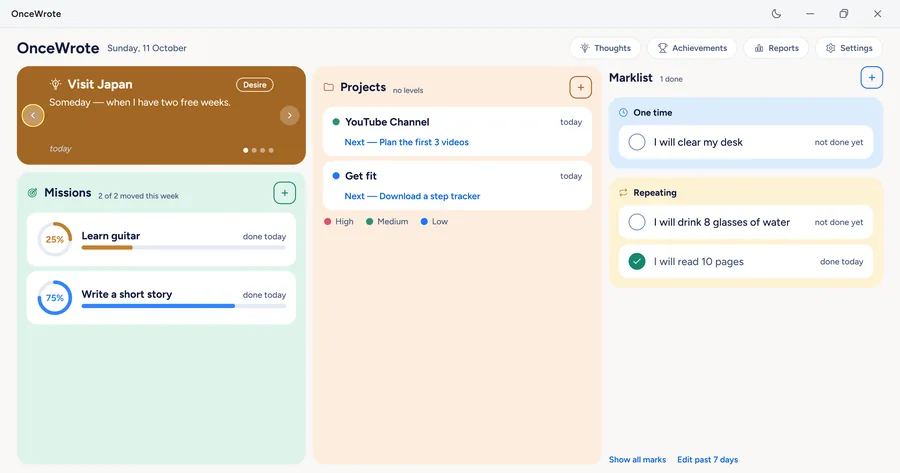Add a new mark in Marklist
900x473 pixels.
point(871,77)
